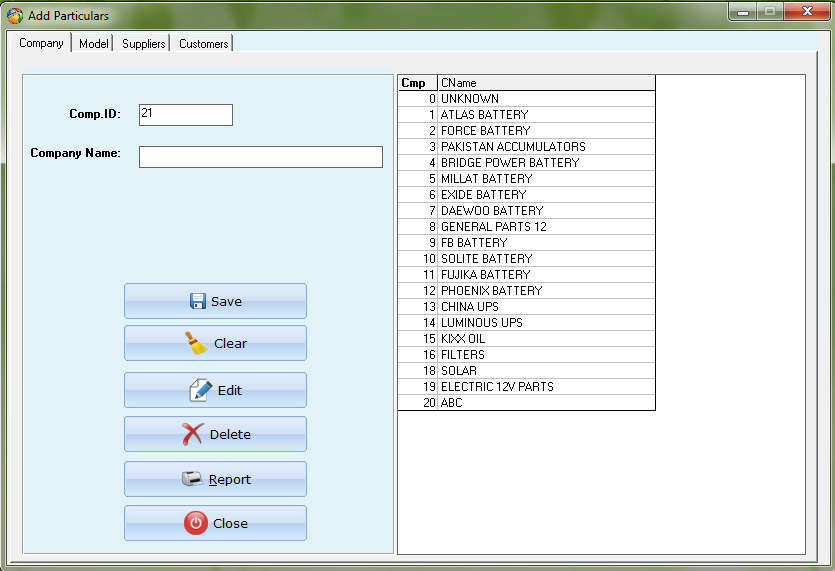
Task: Close the Add Particulars window via title bar
Action: coord(807,11)
